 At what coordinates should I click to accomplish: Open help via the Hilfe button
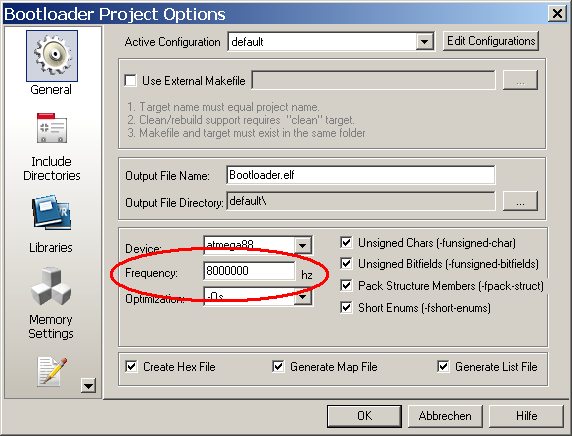tap(526, 416)
